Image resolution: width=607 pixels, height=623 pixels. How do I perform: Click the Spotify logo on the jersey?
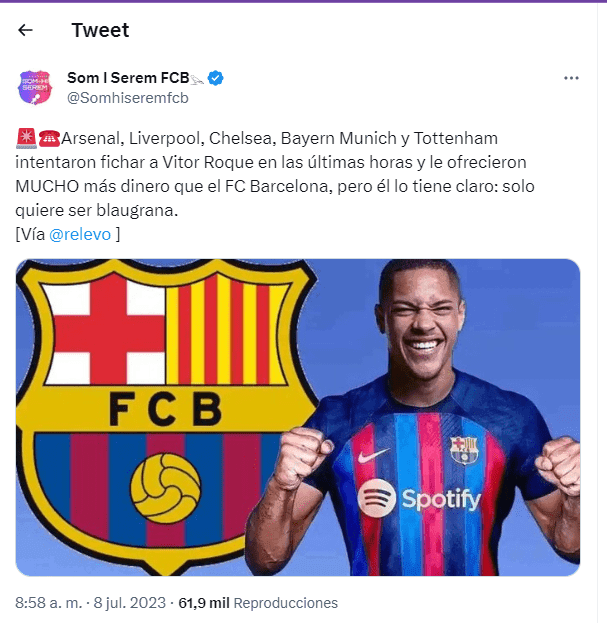(420, 497)
